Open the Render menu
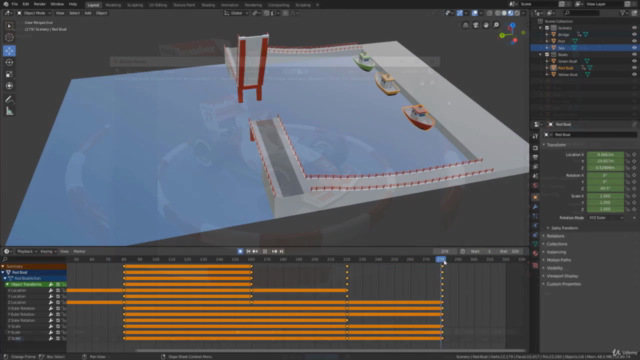The image size is (640, 360). [40, 4]
